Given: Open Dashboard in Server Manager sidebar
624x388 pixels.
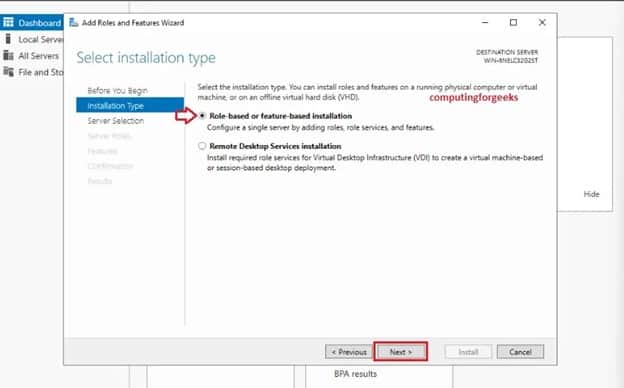Looking at the screenshot, I should click(x=32, y=23).
